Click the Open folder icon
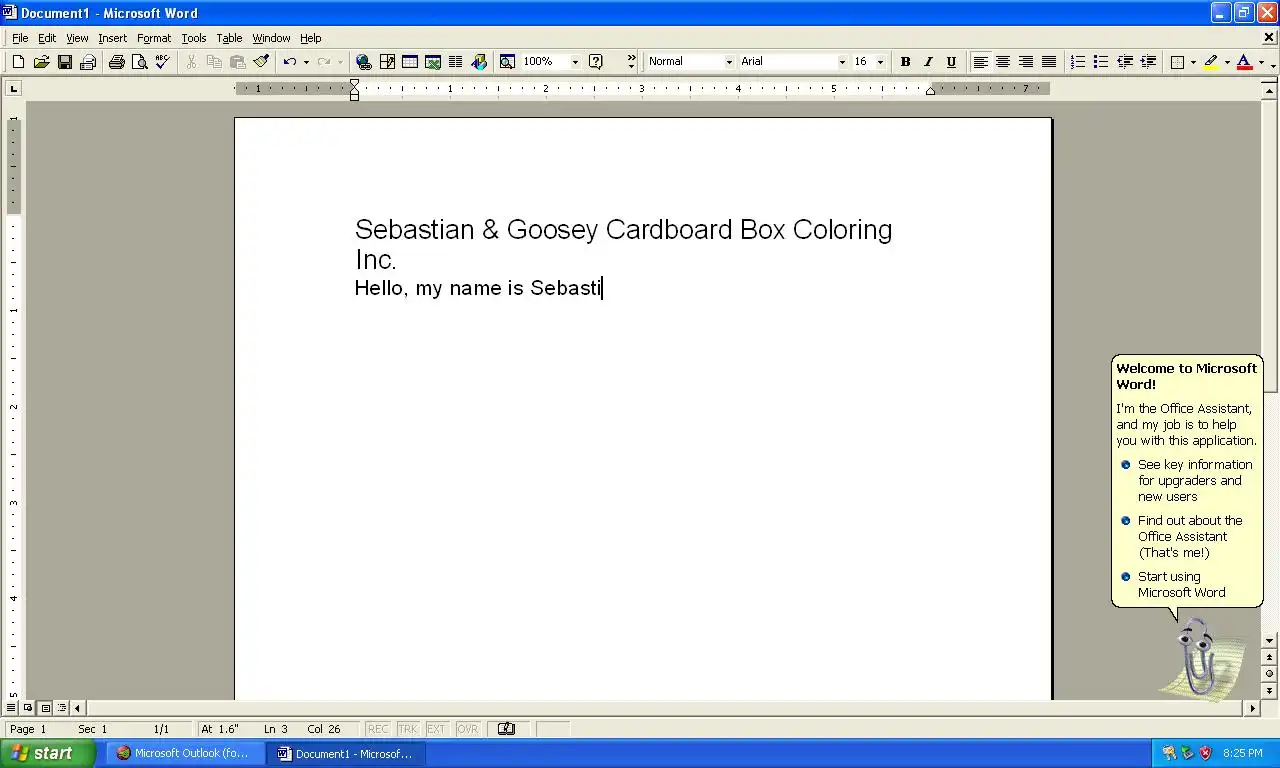Screen dimensions: 1280x768 pos(41,62)
